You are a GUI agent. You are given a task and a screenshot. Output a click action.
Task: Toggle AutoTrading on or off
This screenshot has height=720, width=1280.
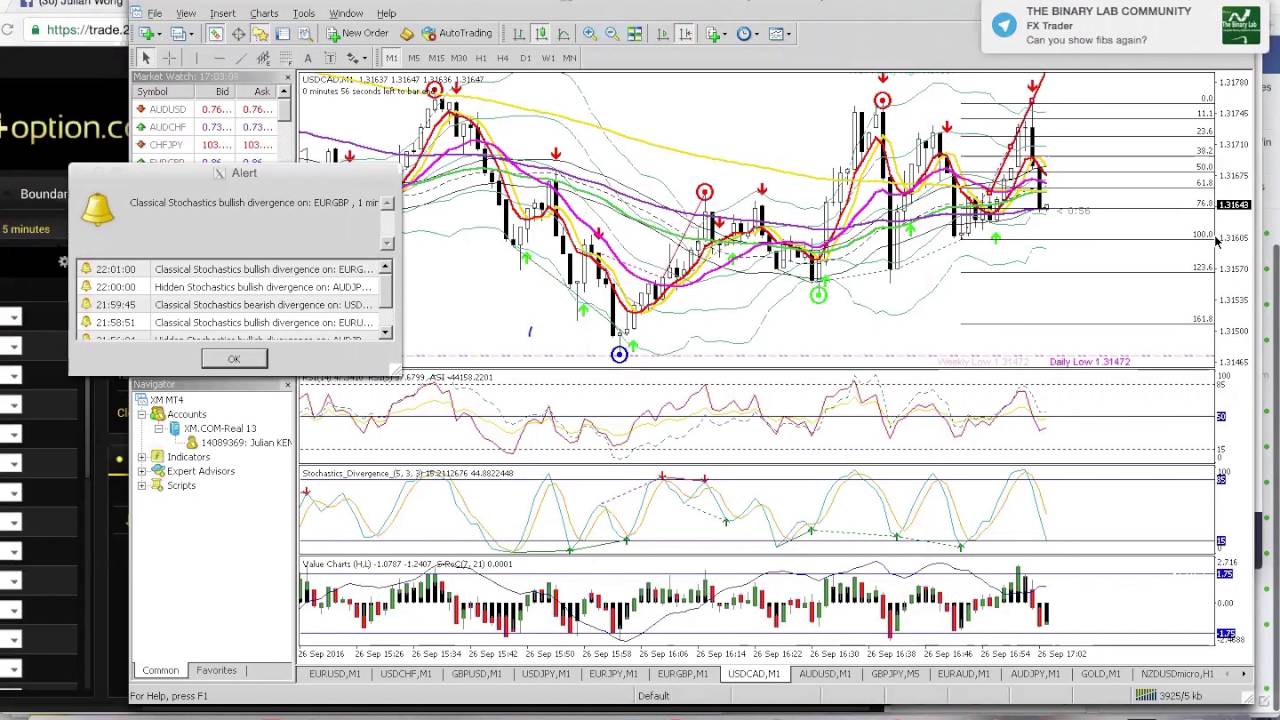(x=455, y=34)
